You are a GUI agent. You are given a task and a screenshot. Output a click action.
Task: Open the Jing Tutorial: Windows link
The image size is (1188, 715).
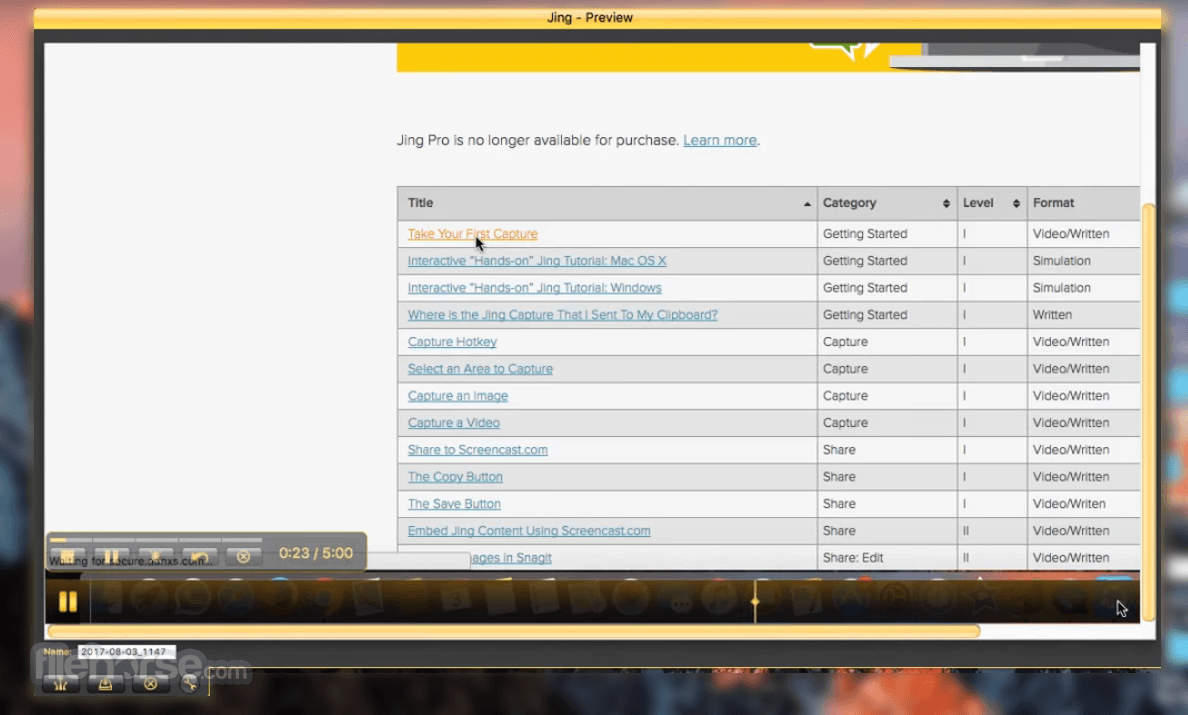point(534,288)
